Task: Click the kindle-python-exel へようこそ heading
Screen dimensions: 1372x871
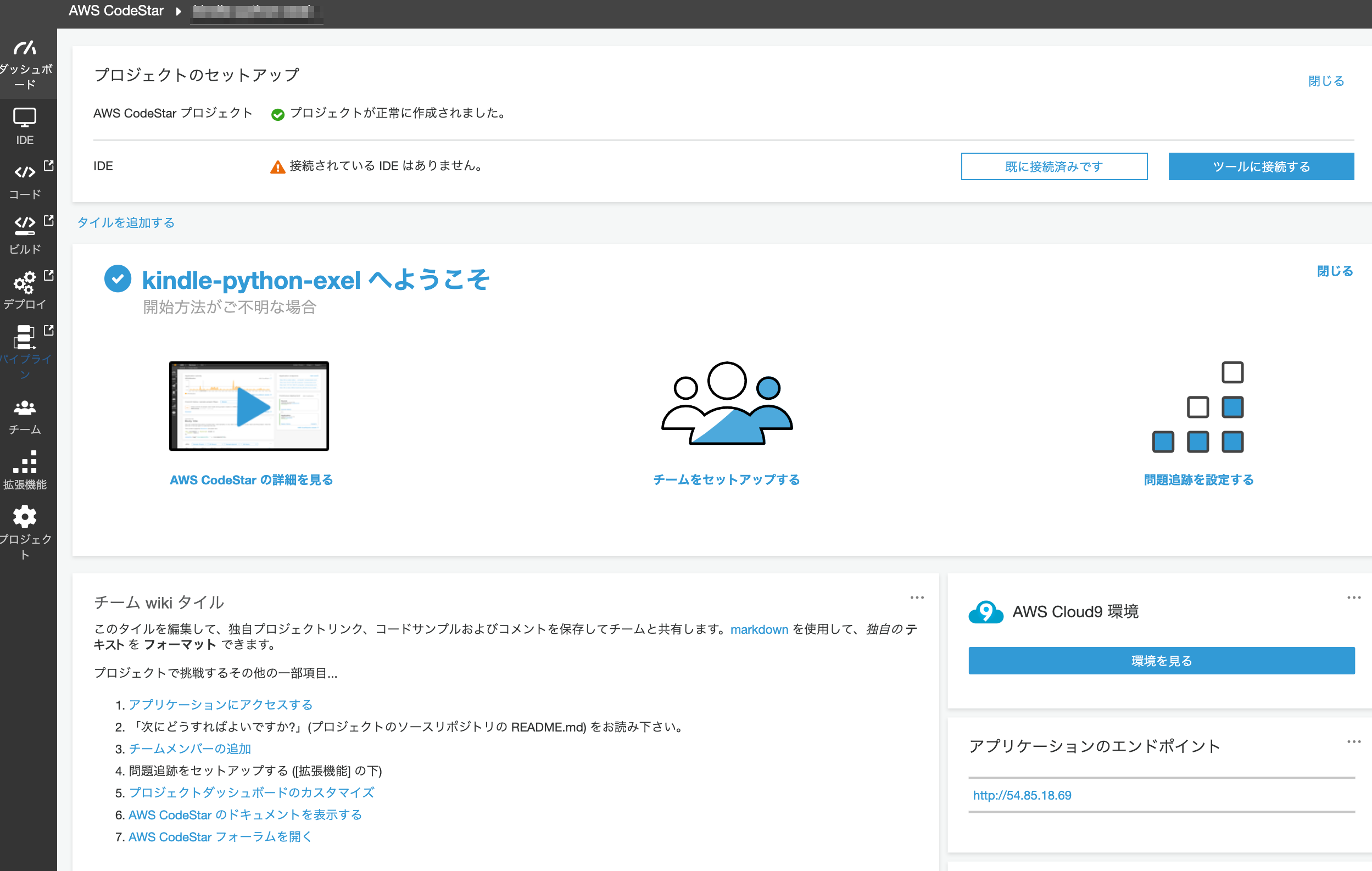Action: pyautogui.click(x=316, y=280)
